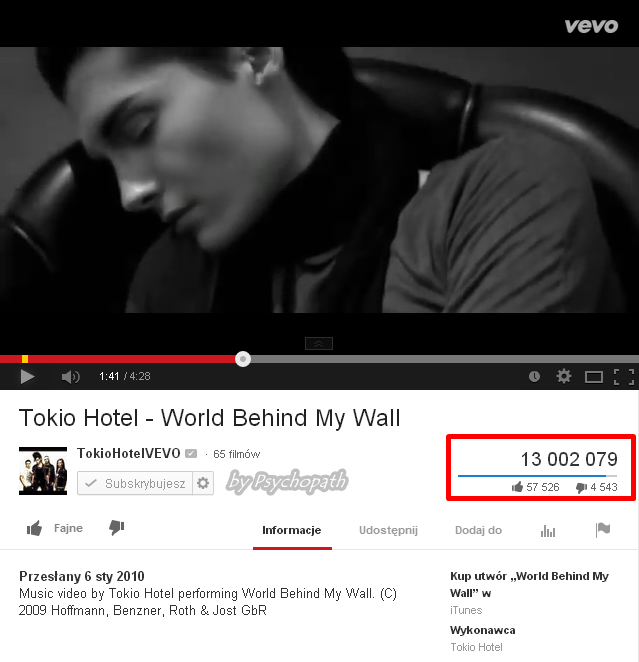Switch to theater mode rectangle icon

tap(593, 377)
